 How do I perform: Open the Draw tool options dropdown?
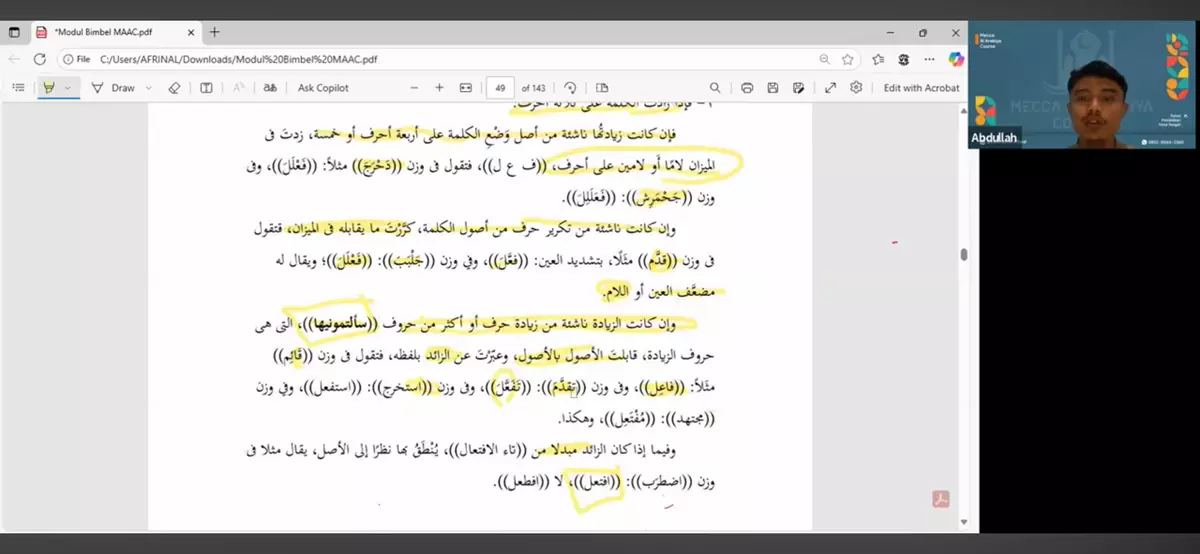click(x=149, y=88)
